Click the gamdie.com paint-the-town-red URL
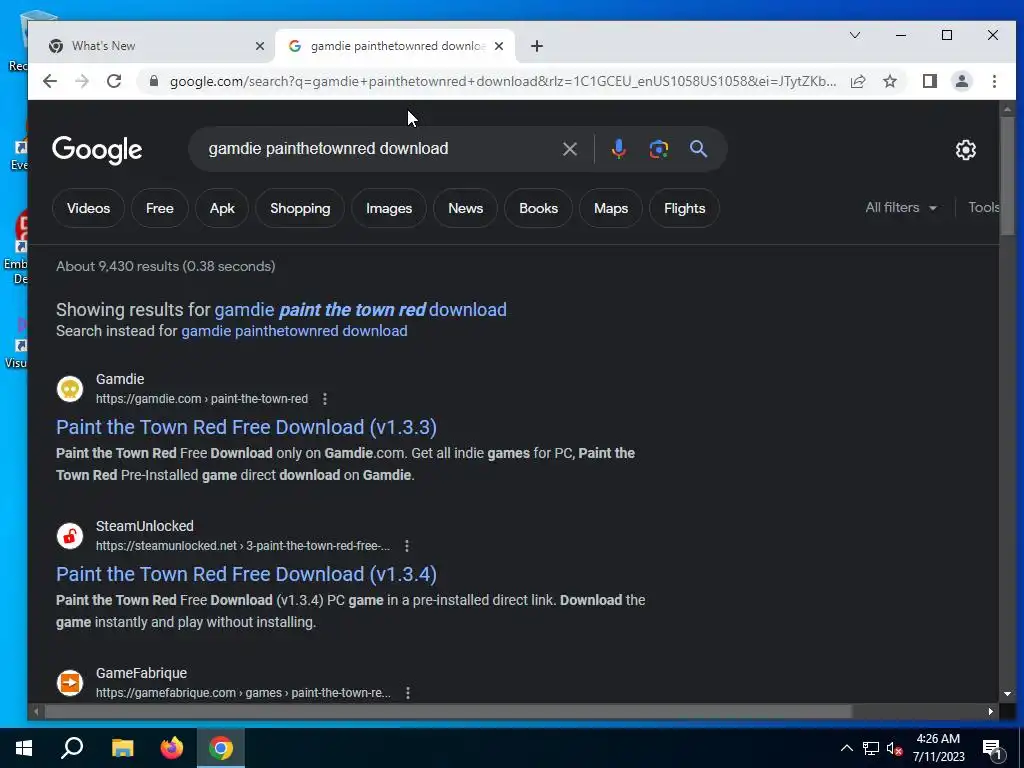This screenshot has height=768, width=1024. pyautogui.click(x=202, y=398)
